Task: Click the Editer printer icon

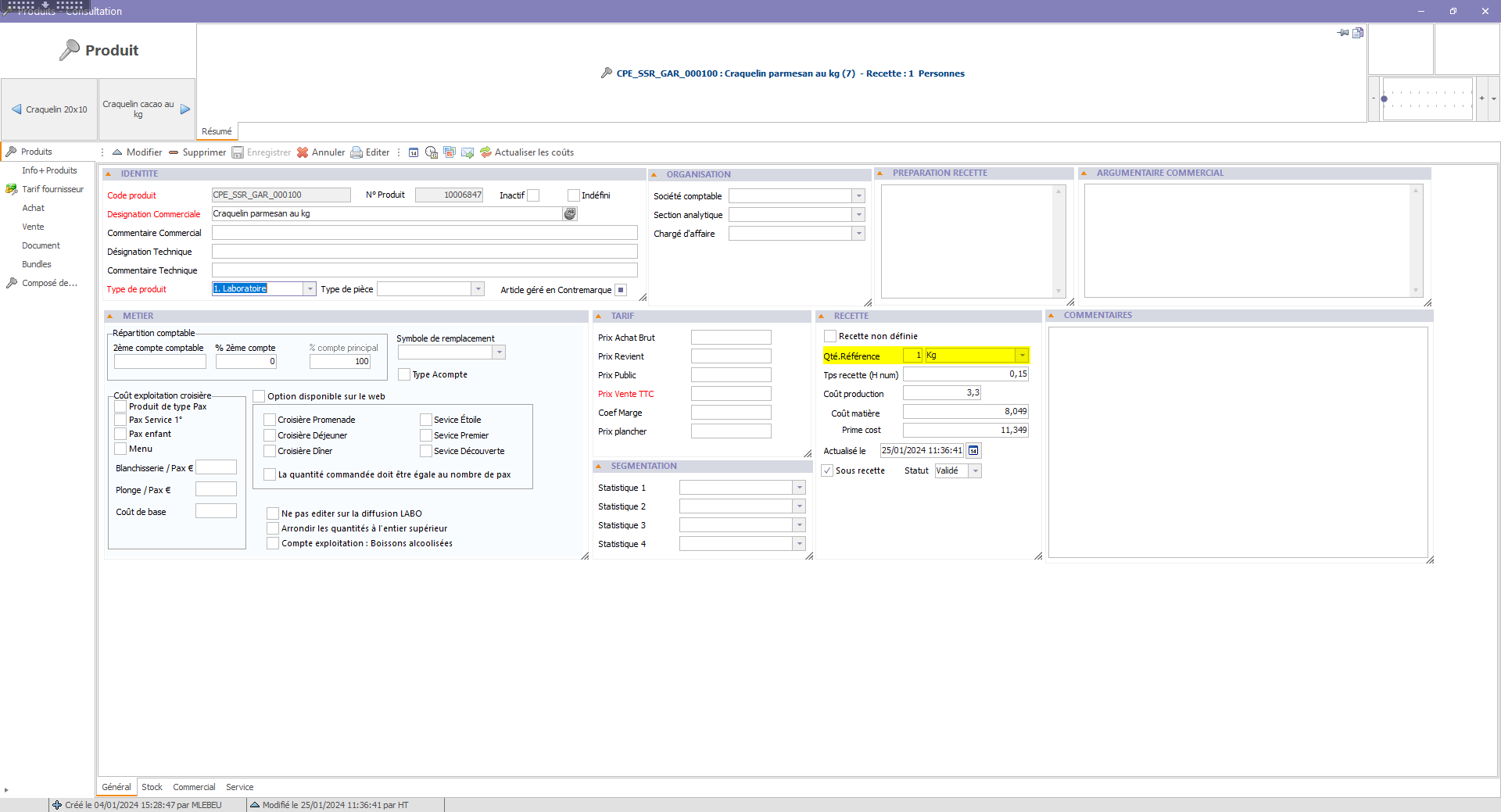Action: [x=356, y=152]
